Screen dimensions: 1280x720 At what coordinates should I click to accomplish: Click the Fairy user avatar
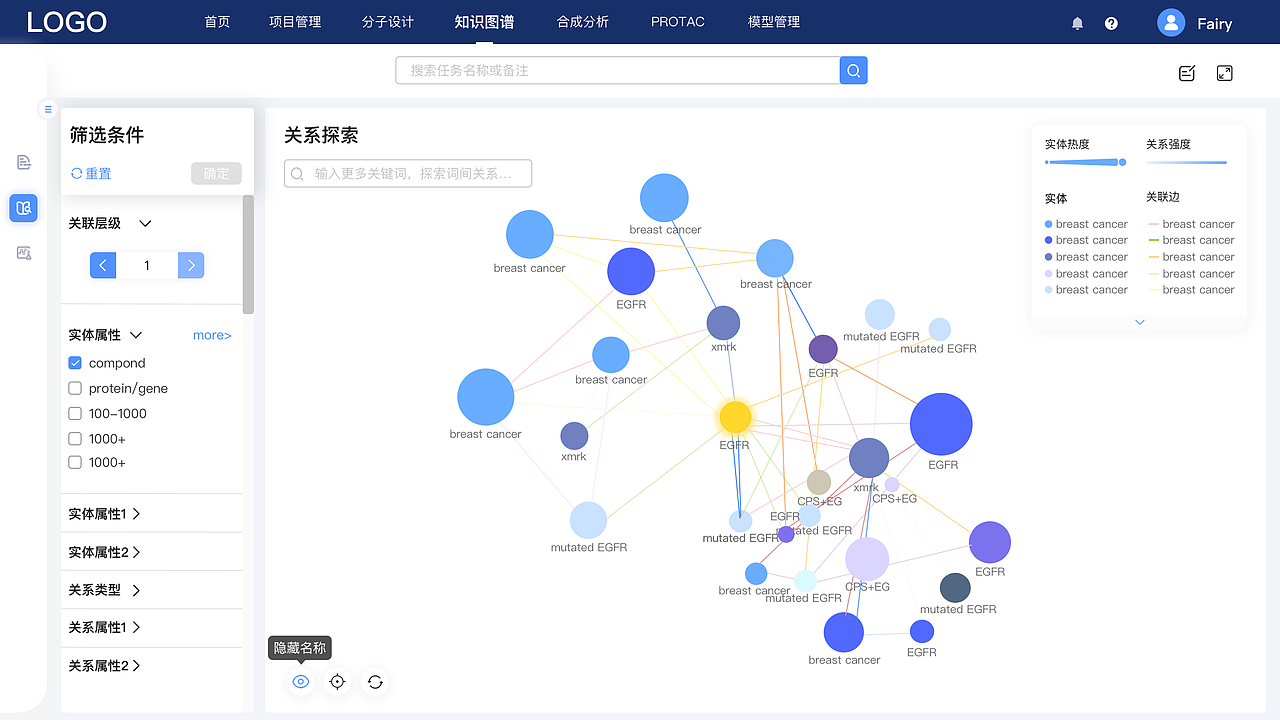pyautogui.click(x=1171, y=22)
